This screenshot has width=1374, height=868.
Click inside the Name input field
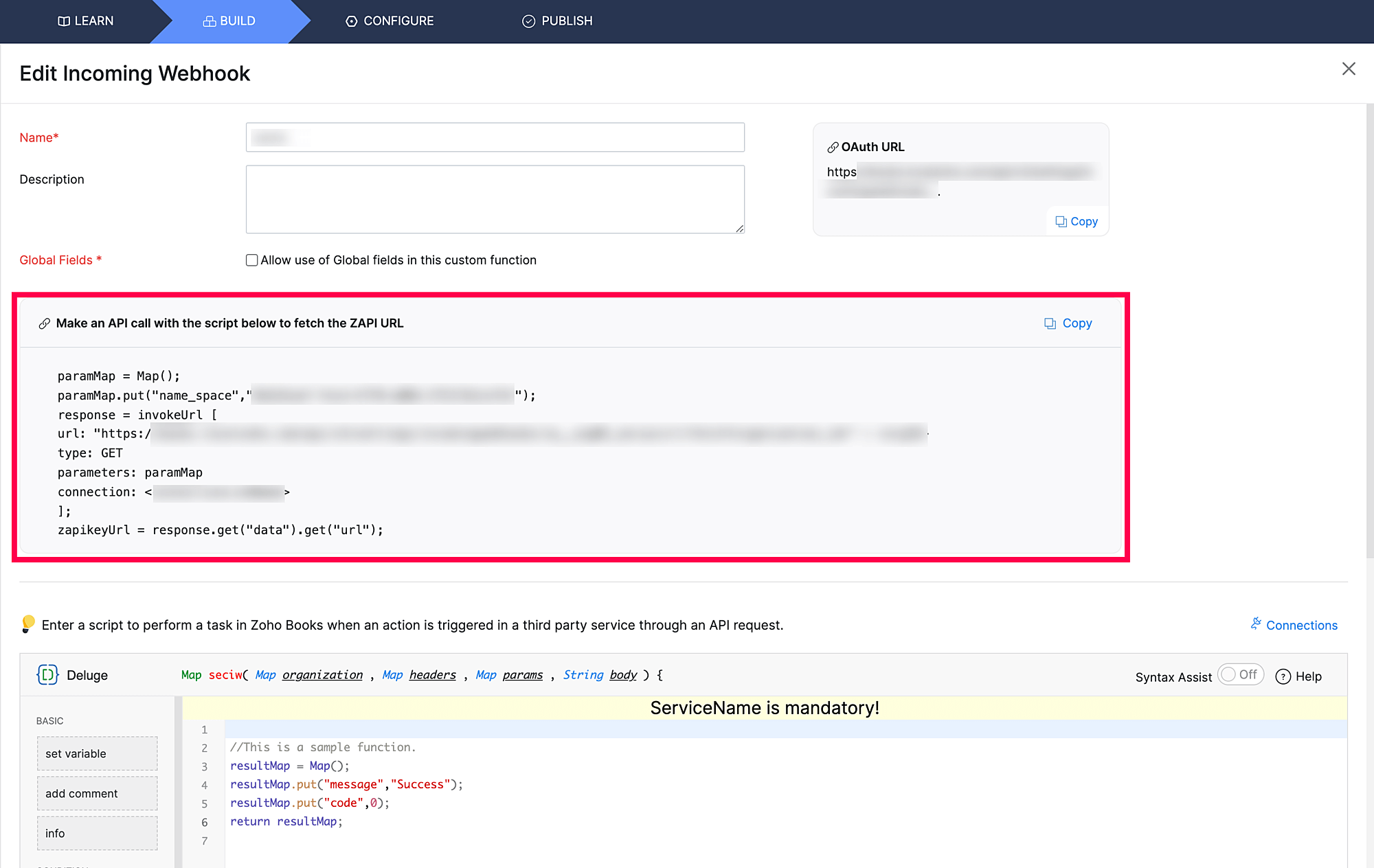495,137
